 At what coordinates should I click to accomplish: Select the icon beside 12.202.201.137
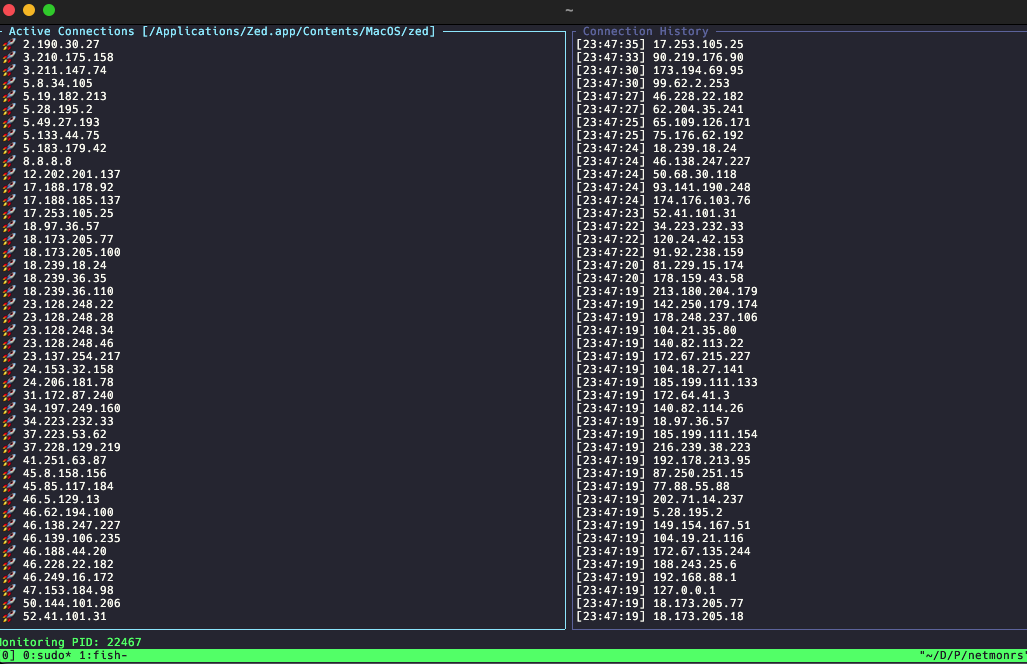click(10, 174)
